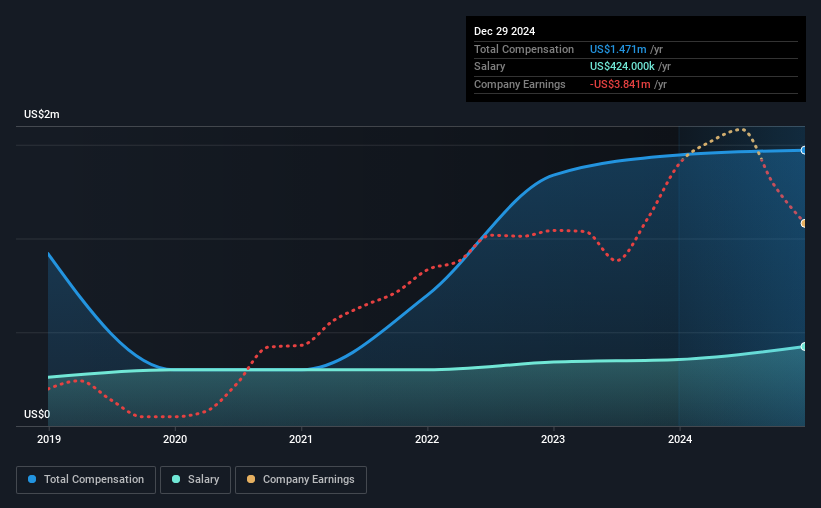821x508 pixels.
Task: Click the Salary row label in tooltip
Action: coord(490,67)
